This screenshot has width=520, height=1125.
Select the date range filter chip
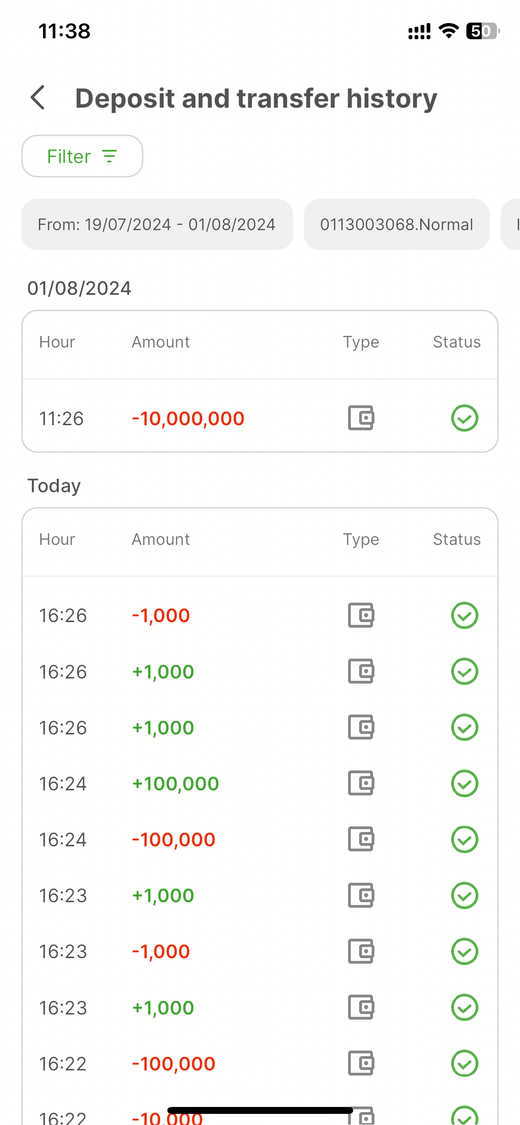(157, 225)
